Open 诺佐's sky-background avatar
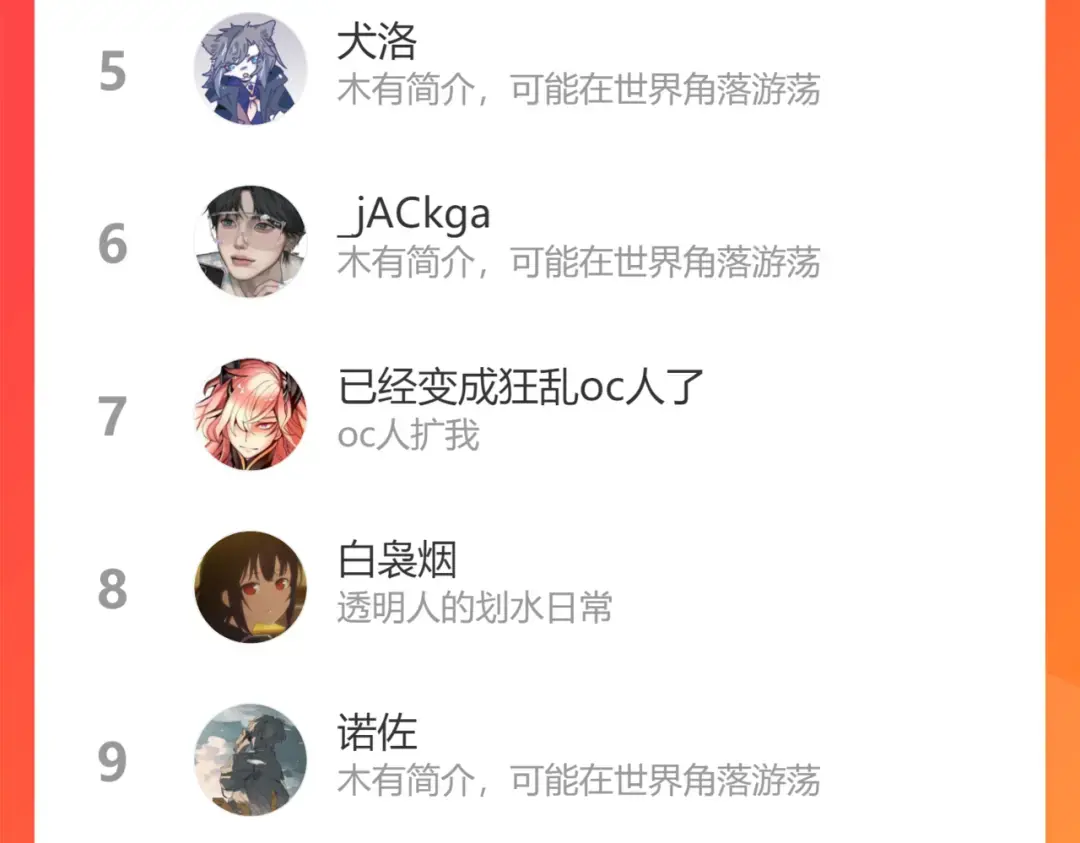Image resolution: width=1080 pixels, height=843 pixels. (250, 760)
